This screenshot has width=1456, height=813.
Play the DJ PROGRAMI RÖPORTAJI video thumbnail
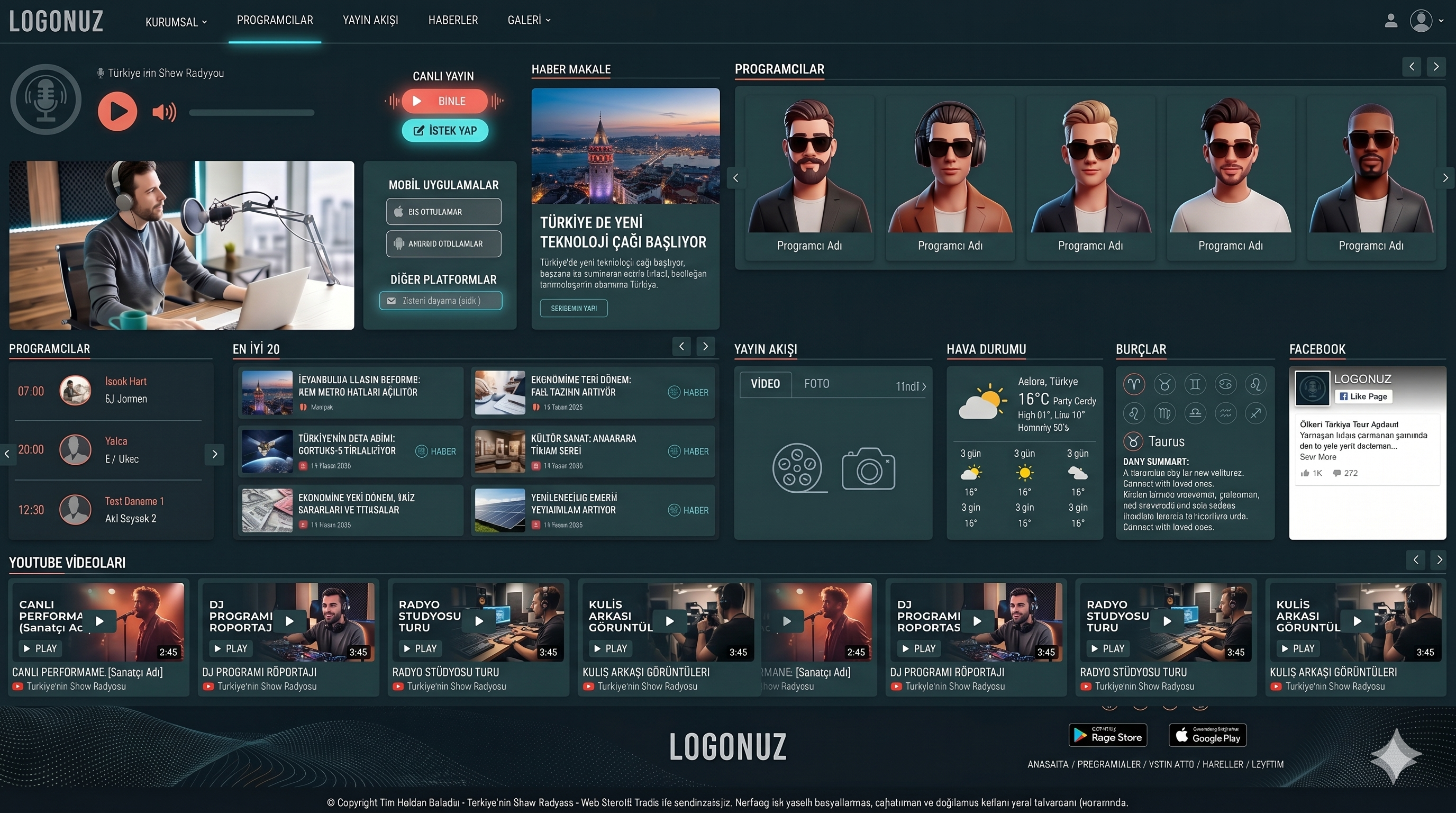pos(289,621)
